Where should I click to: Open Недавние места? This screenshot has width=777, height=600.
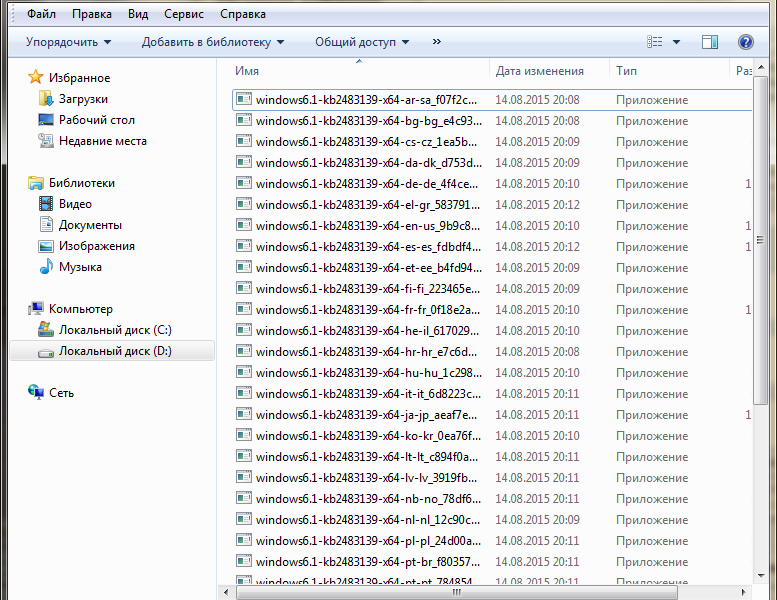pyautogui.click(x=103, y=141)
